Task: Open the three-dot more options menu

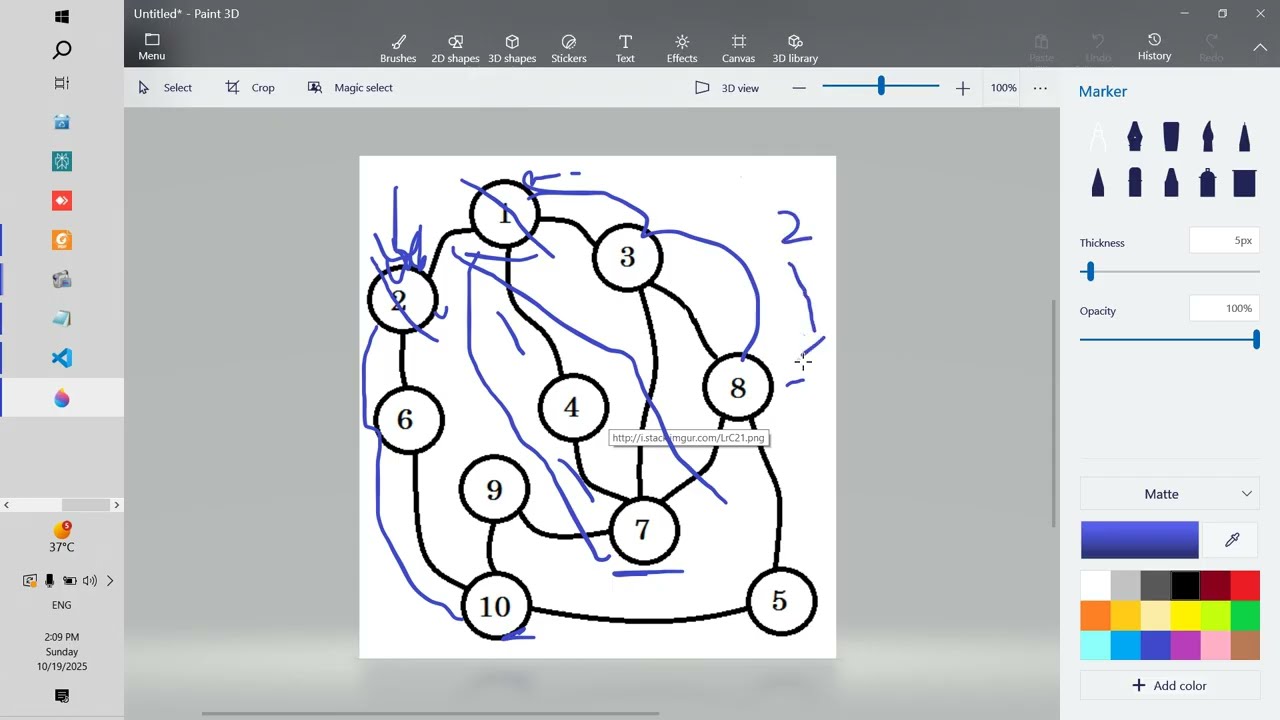Action: [x=1040, y=88]
